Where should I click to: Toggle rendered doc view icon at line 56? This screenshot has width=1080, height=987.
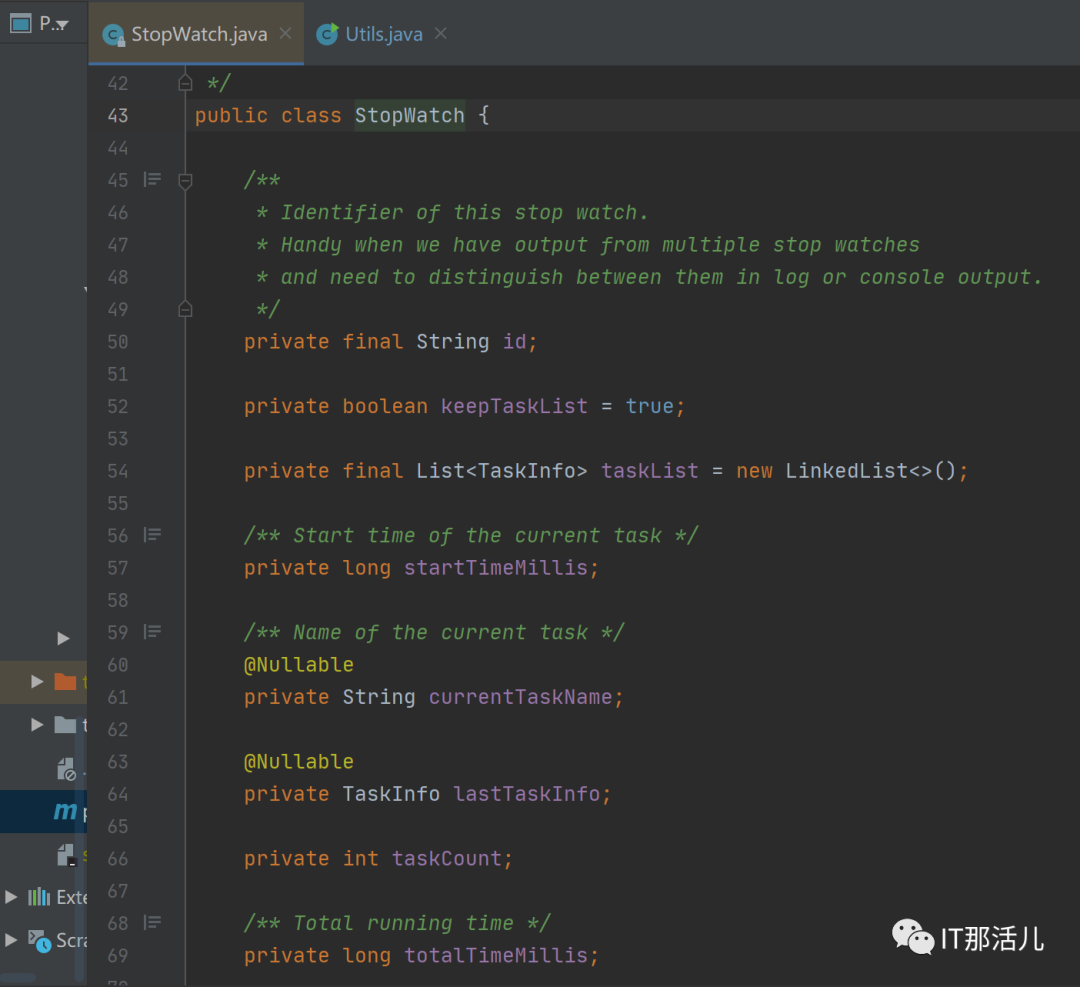tap(152, 534)
